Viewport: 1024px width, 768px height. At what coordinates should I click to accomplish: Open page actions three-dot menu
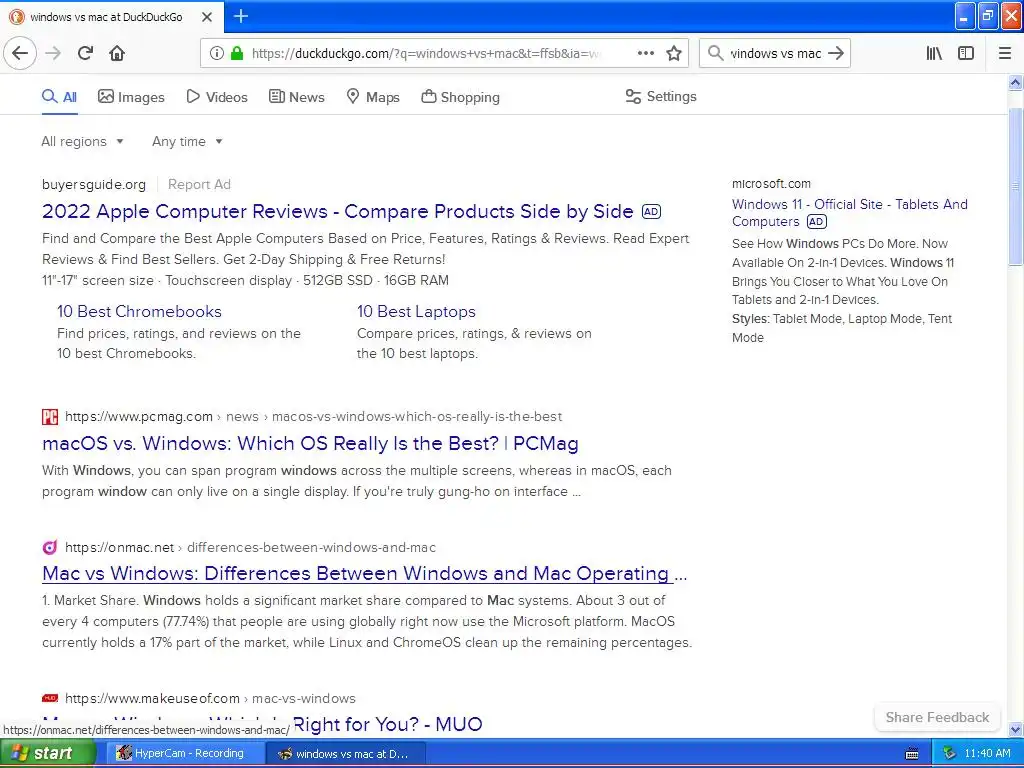[x=646, y=53]
